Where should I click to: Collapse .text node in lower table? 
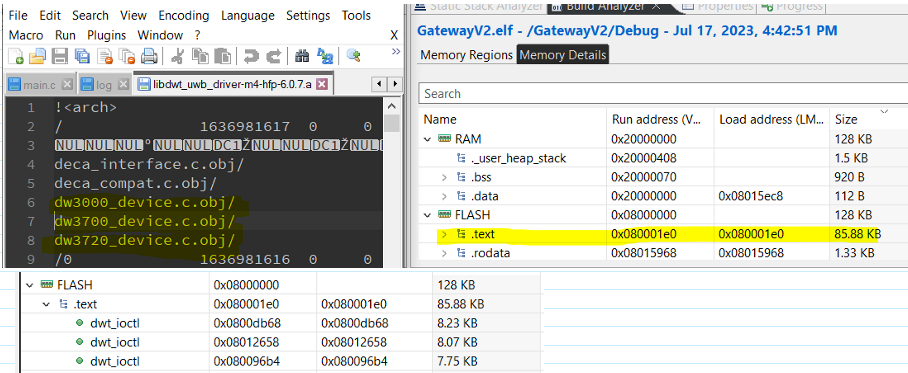tap(46, 304)
